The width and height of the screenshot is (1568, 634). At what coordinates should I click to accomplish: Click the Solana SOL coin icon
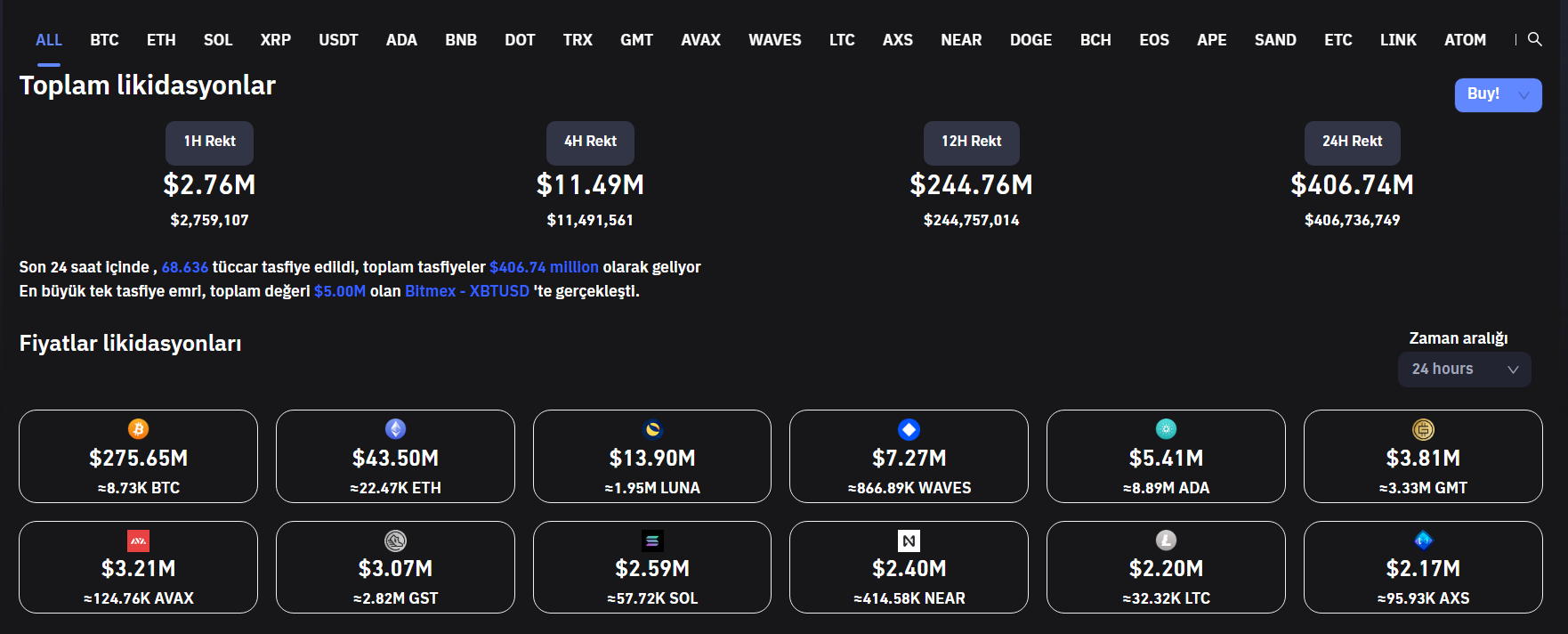coord(652,541)
